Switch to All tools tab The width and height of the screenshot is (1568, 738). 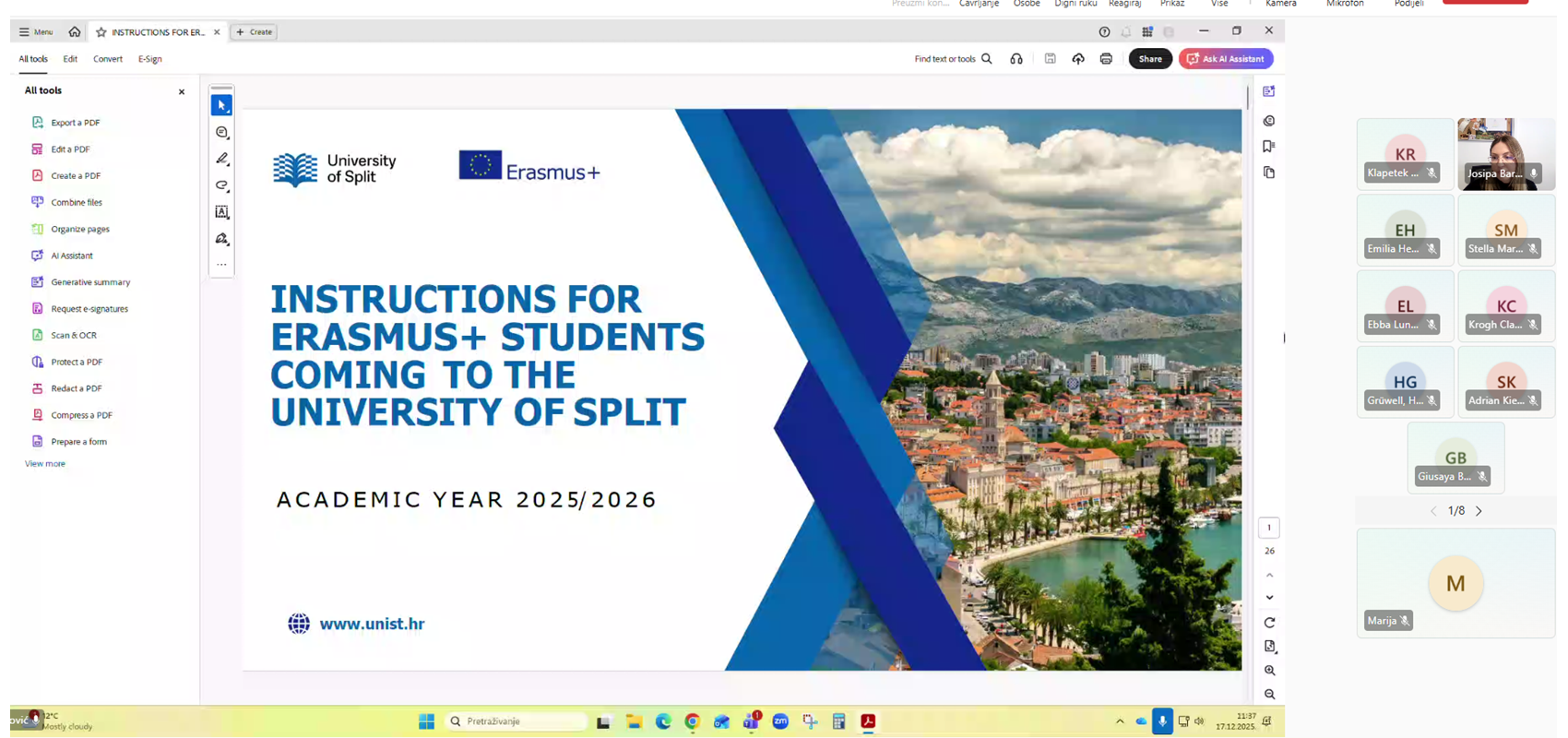coord(33,59)
